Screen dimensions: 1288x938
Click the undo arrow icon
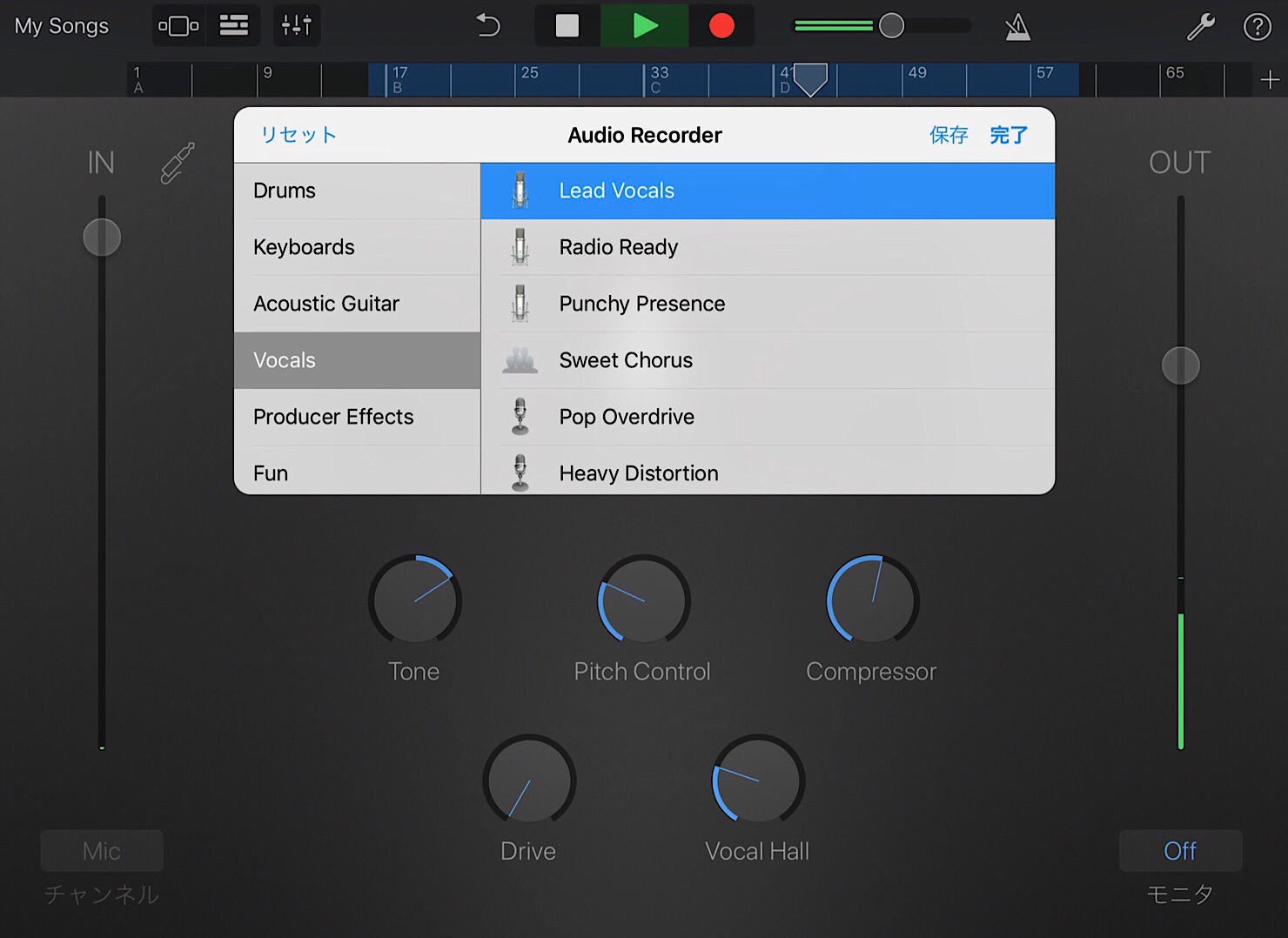[x=488, y=26]
